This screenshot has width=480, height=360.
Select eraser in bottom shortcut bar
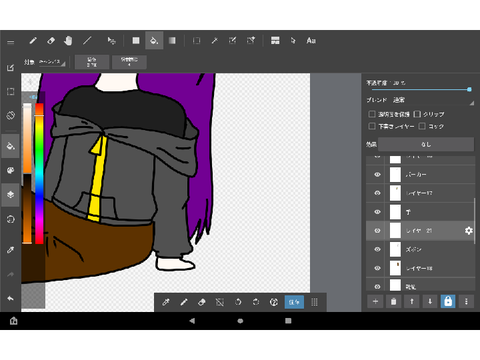202,302
